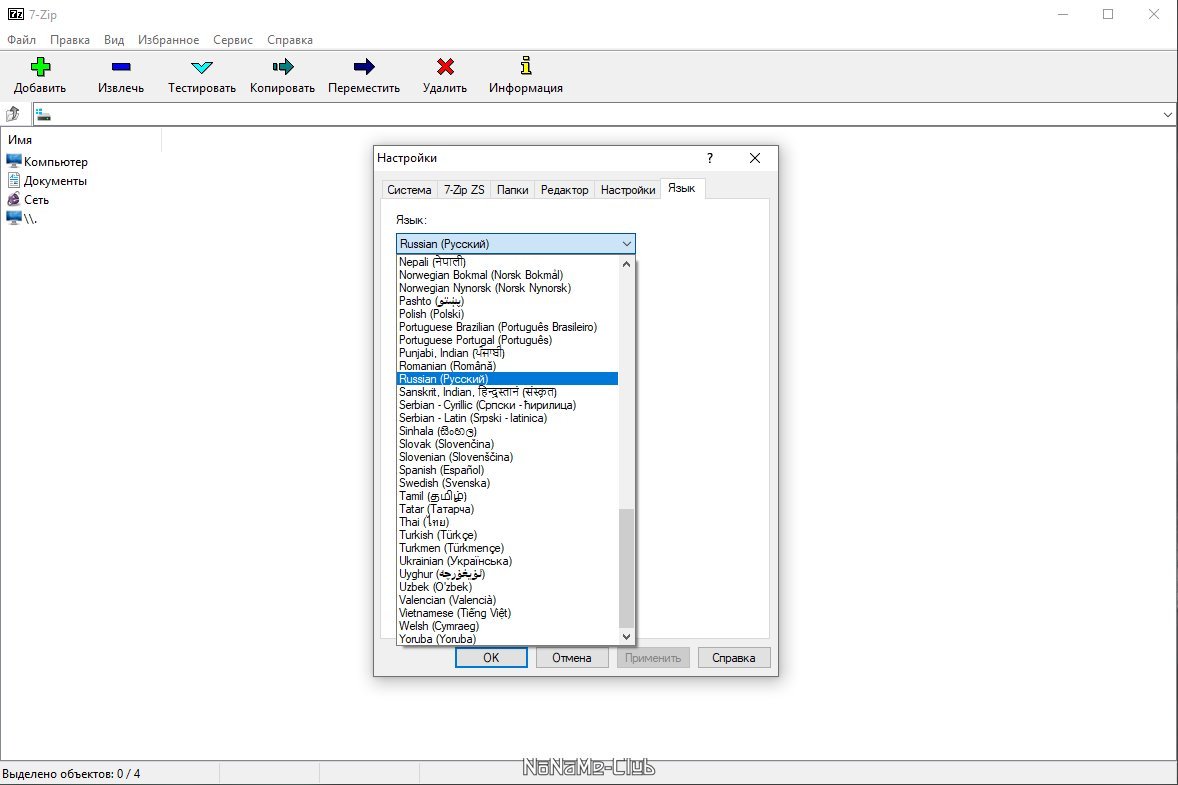This screenshot has height=785, width=1178.
Task: Click the Копировать (Copy) arrow icon
Action: (x=282, y=67)
